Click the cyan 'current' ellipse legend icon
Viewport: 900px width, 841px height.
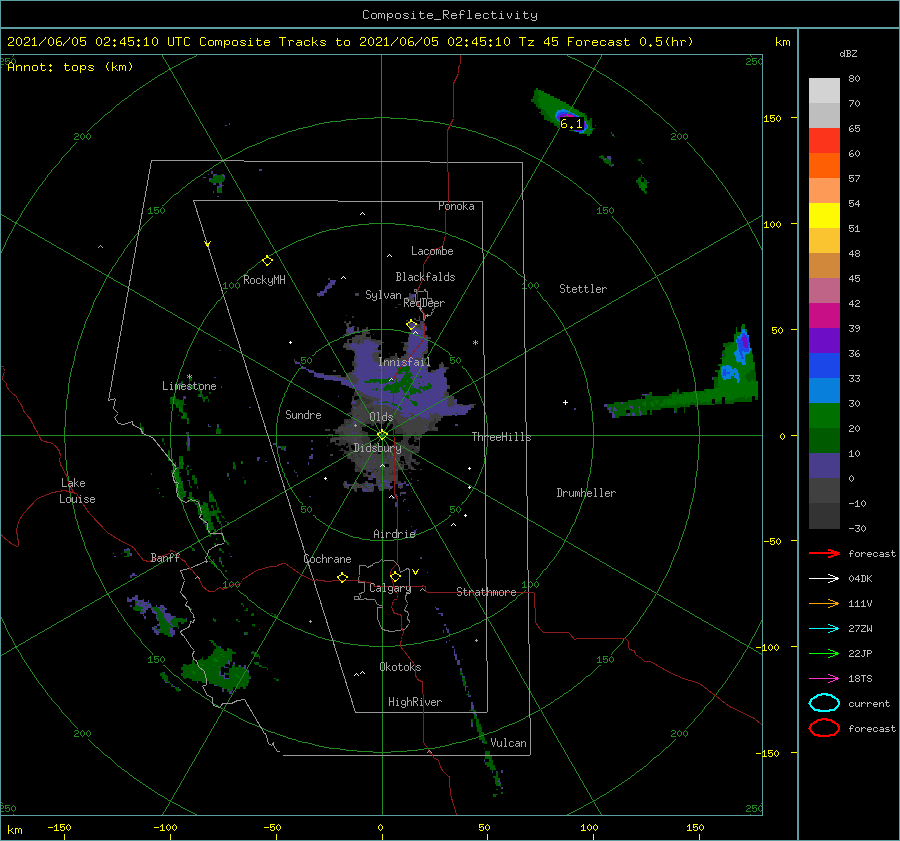click(x=824, y=703)
